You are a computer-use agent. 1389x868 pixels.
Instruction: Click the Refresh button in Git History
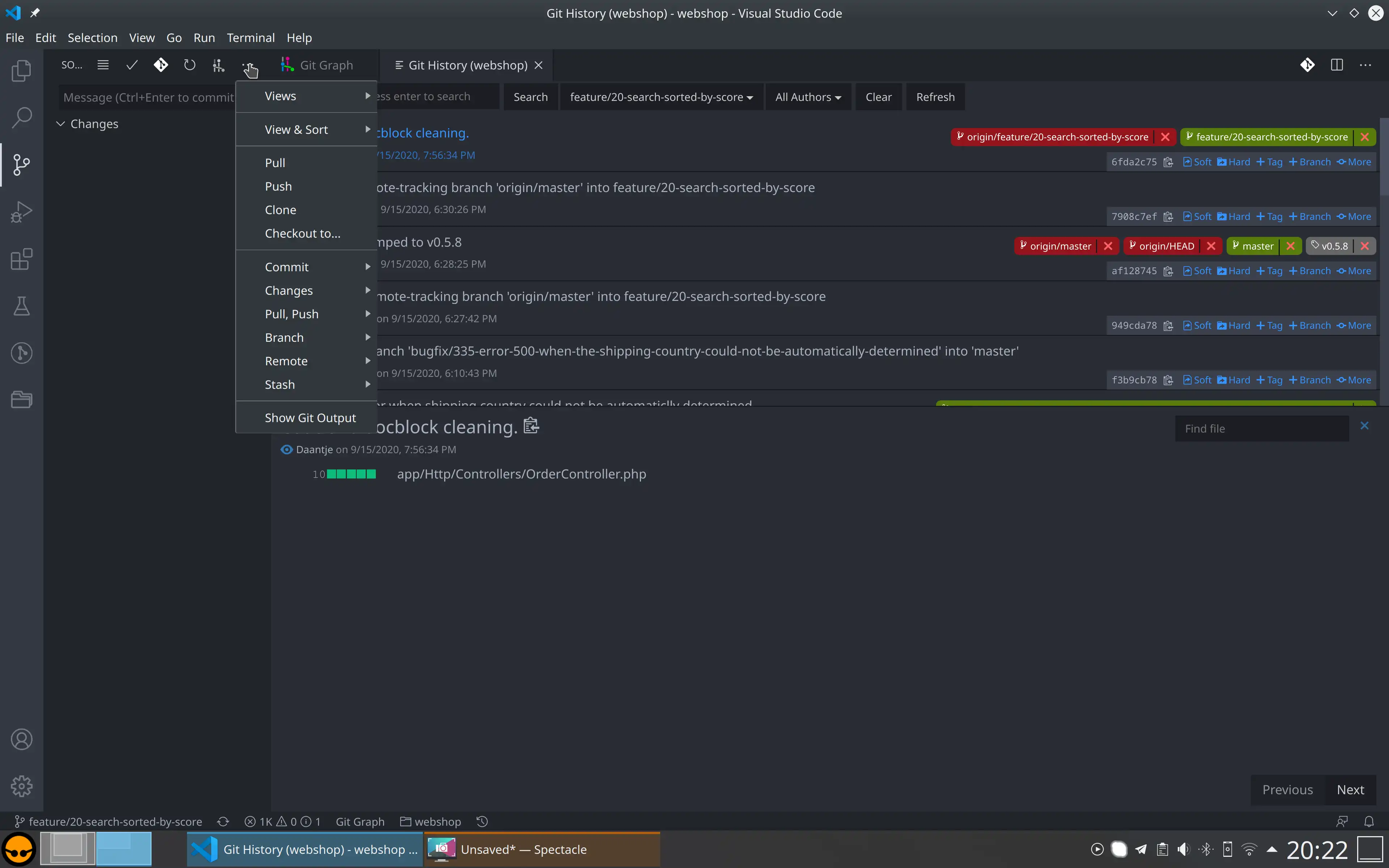click(x=935, y=97)
